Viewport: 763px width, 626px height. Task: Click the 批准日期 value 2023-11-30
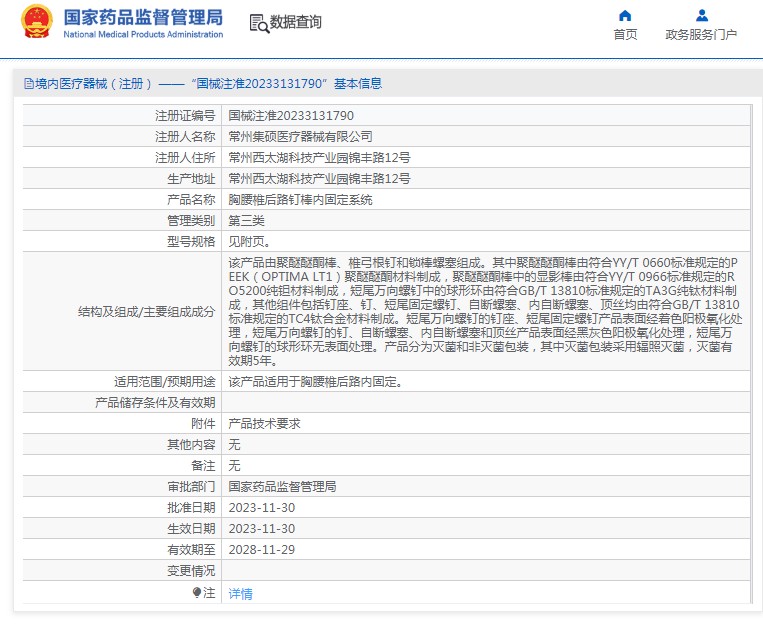pyautogui.click(x=262, y=508)
